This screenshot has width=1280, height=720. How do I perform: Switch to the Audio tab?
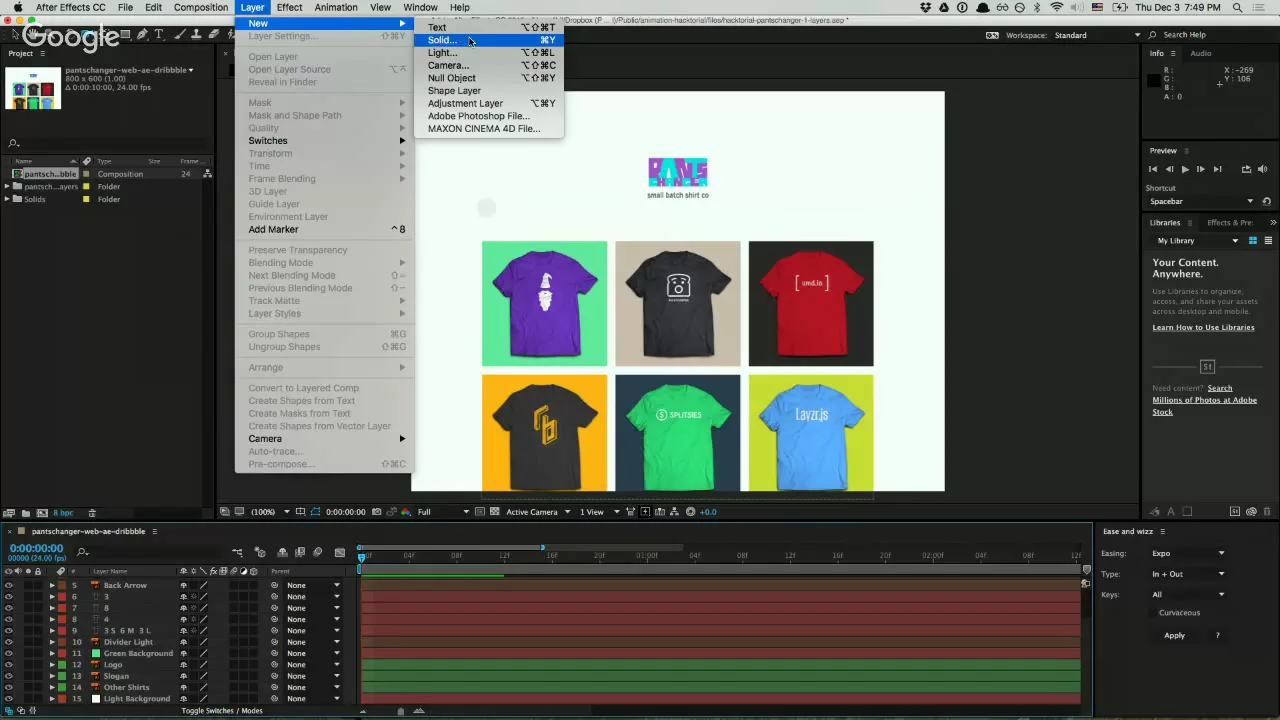pos(1200,53)
